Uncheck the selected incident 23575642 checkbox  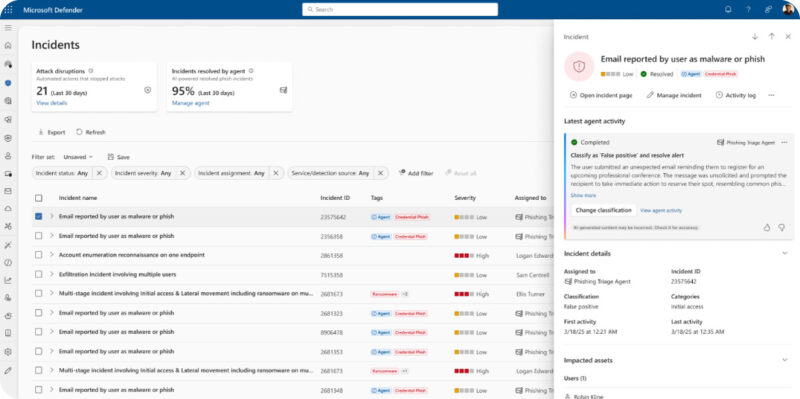(38, 216)
